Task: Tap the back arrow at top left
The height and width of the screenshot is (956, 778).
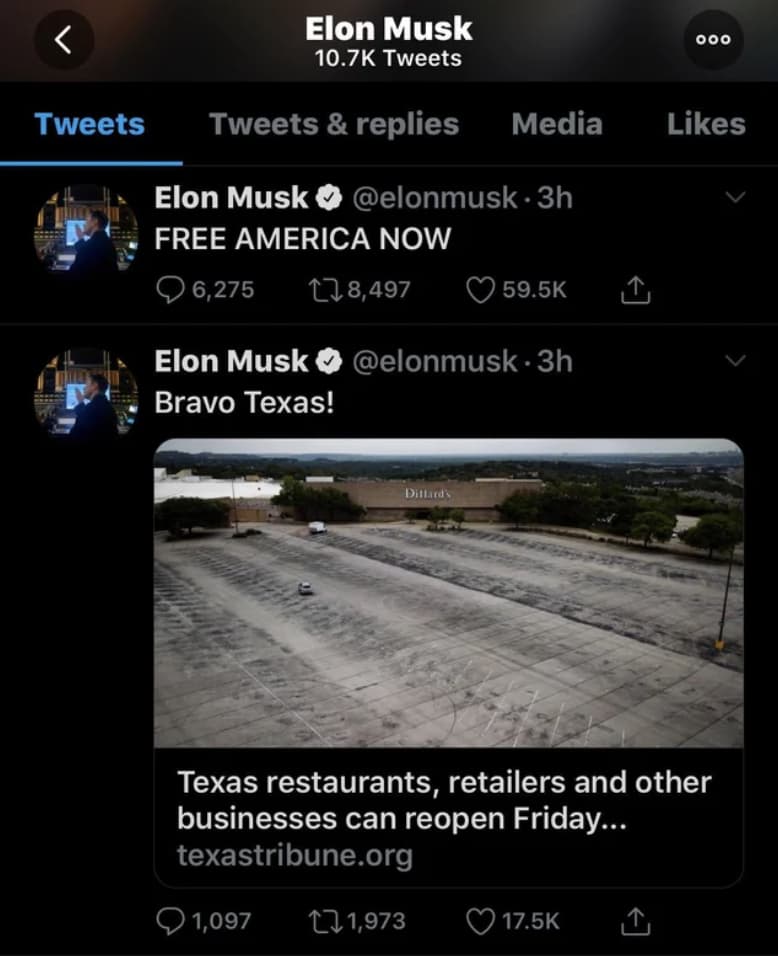Action: pos(64,39)
